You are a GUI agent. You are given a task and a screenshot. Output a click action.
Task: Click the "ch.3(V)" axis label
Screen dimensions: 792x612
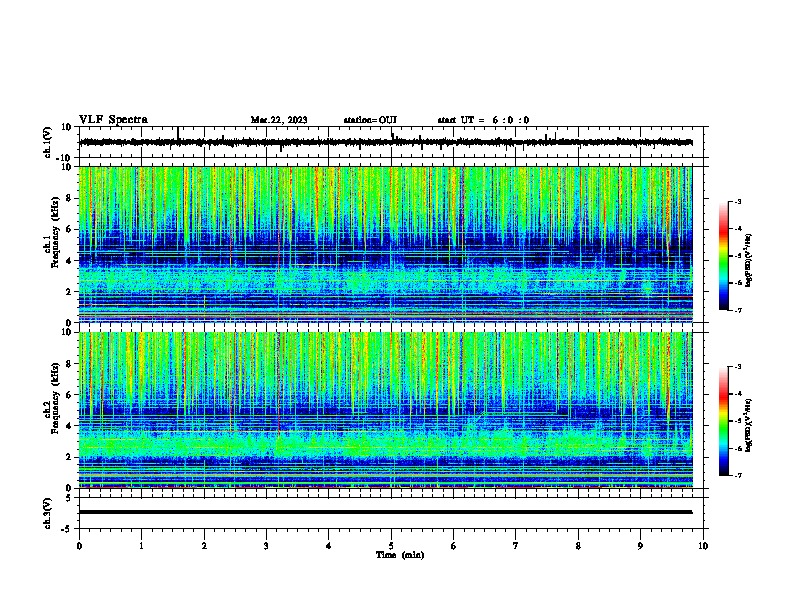pos(48,513)
